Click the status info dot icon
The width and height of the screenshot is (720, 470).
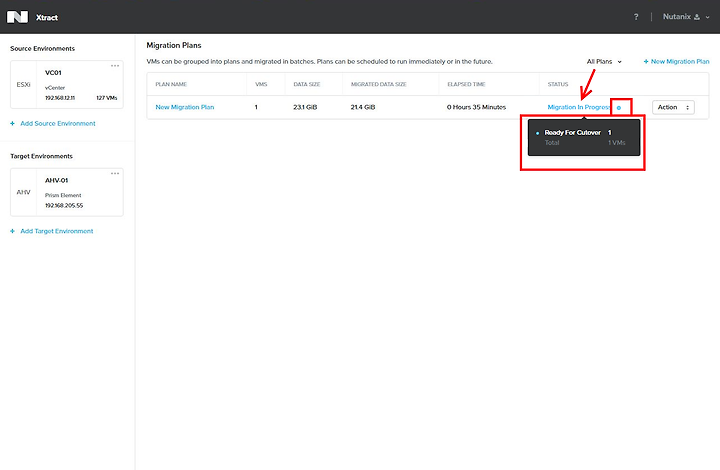(x=619, y=108)
